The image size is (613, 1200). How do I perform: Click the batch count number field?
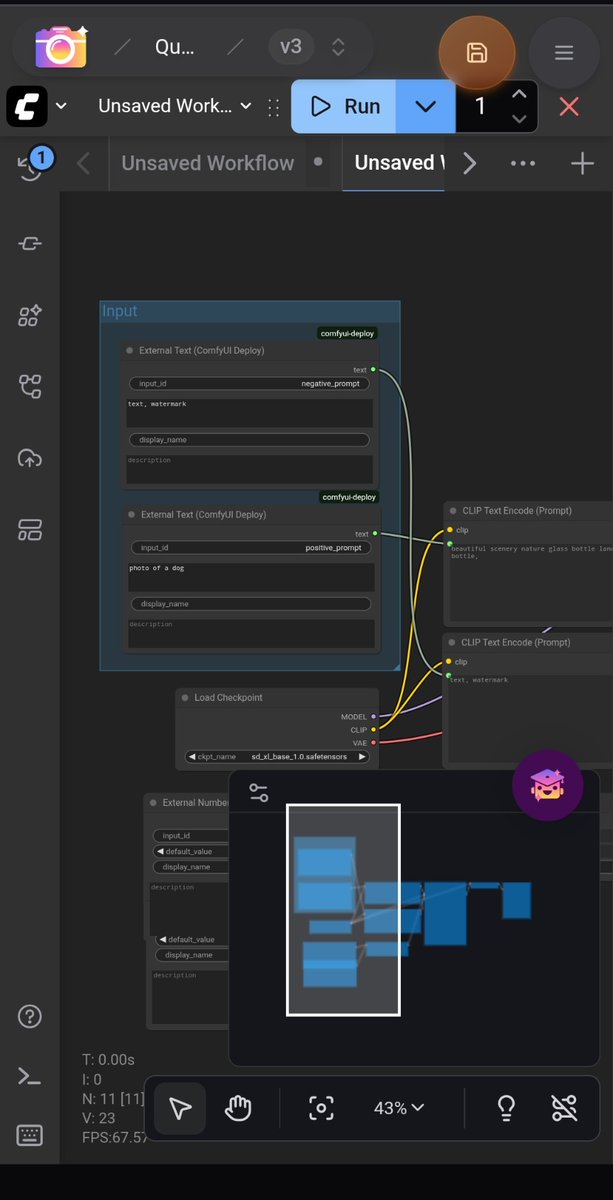(x=481, y=106)
